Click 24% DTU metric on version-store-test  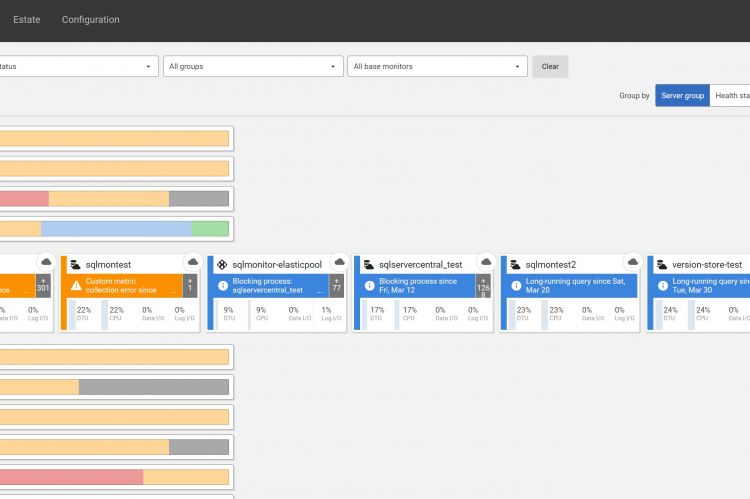coord(670,313)
